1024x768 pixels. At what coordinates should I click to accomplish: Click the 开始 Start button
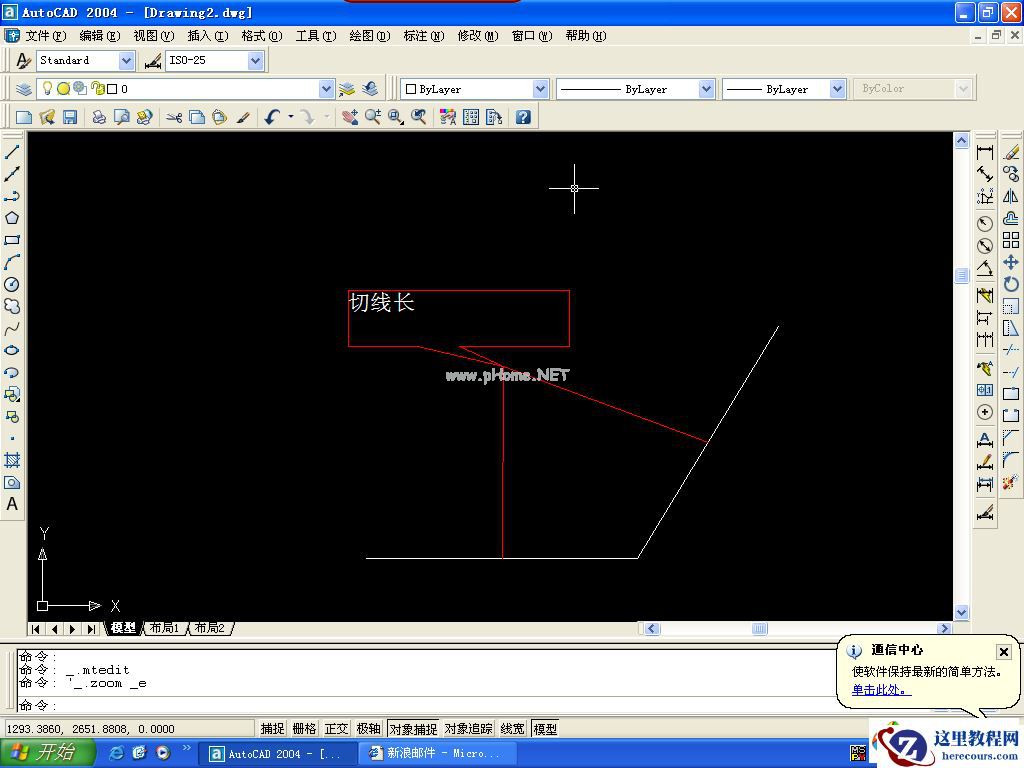click(x=47, y=753)
